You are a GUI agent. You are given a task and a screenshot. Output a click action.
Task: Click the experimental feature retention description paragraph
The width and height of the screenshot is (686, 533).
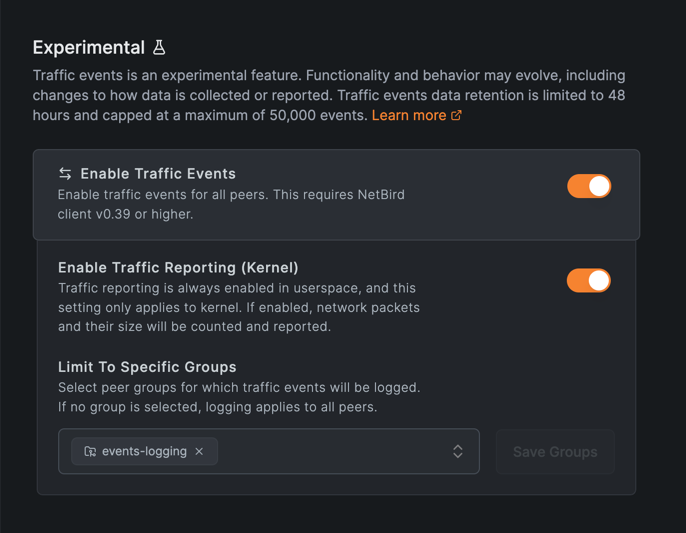[328, 95]
